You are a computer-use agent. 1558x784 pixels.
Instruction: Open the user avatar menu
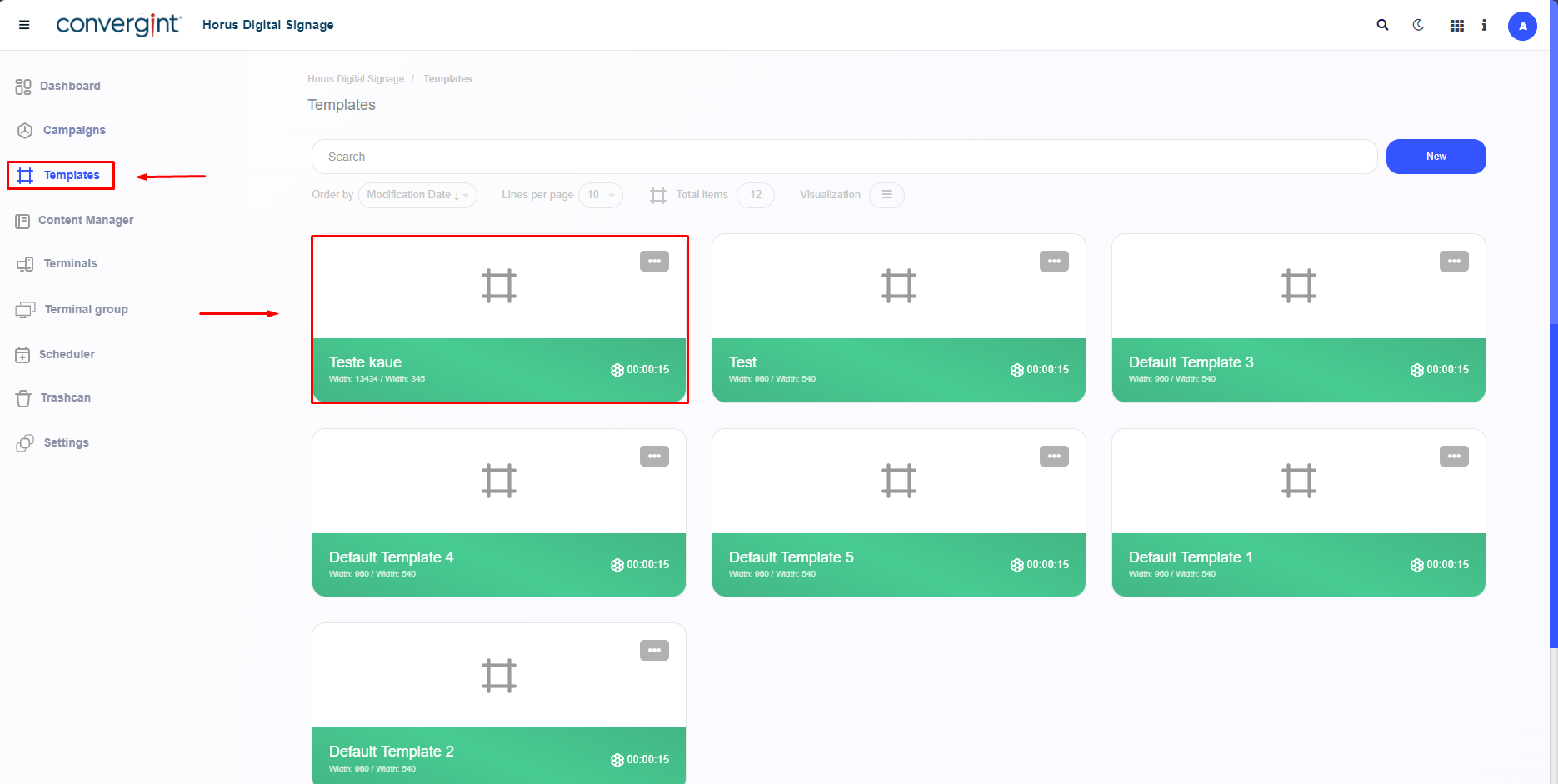coord(1522,26)
